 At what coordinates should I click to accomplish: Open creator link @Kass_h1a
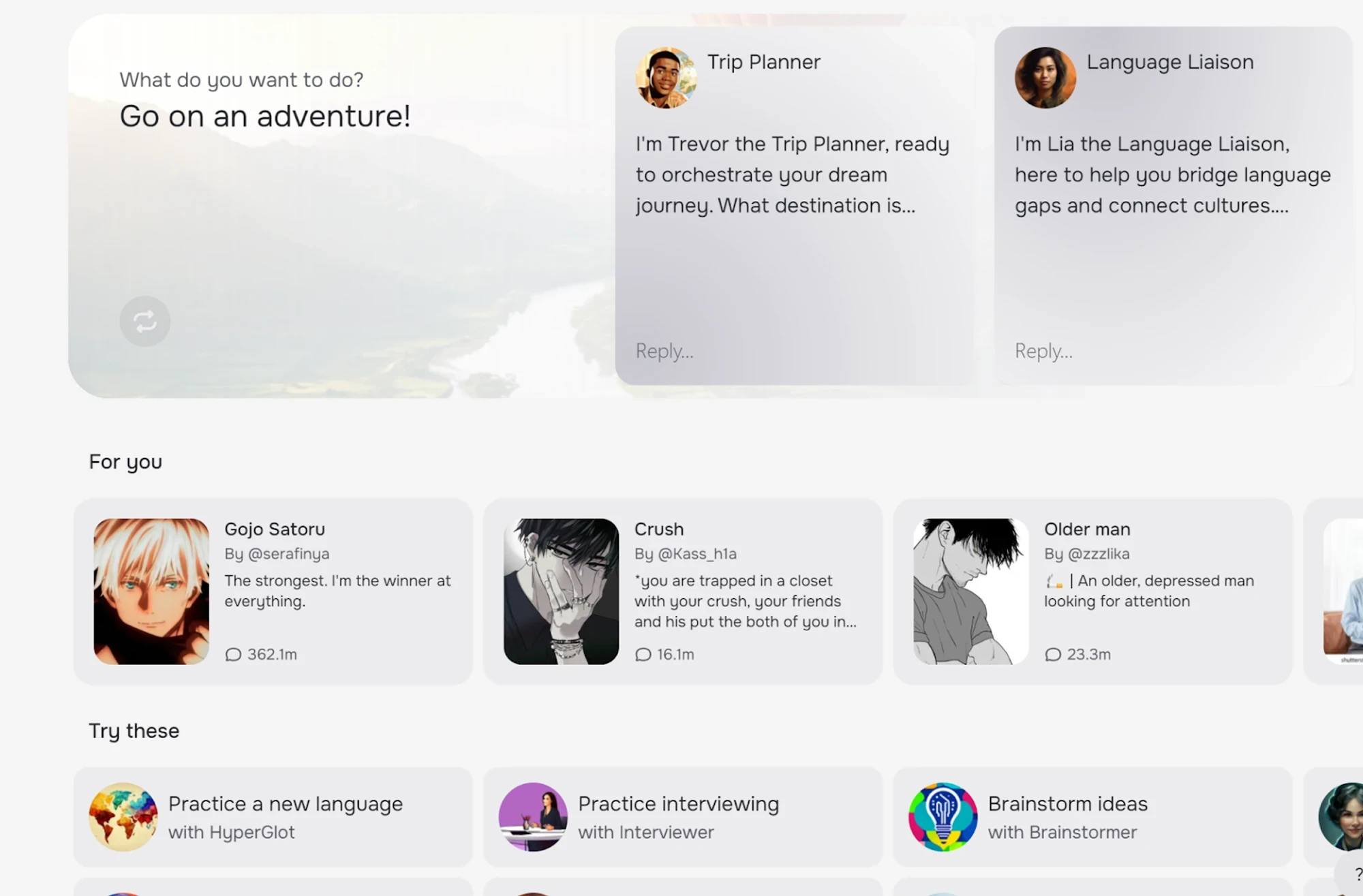(x=696, y=554)
